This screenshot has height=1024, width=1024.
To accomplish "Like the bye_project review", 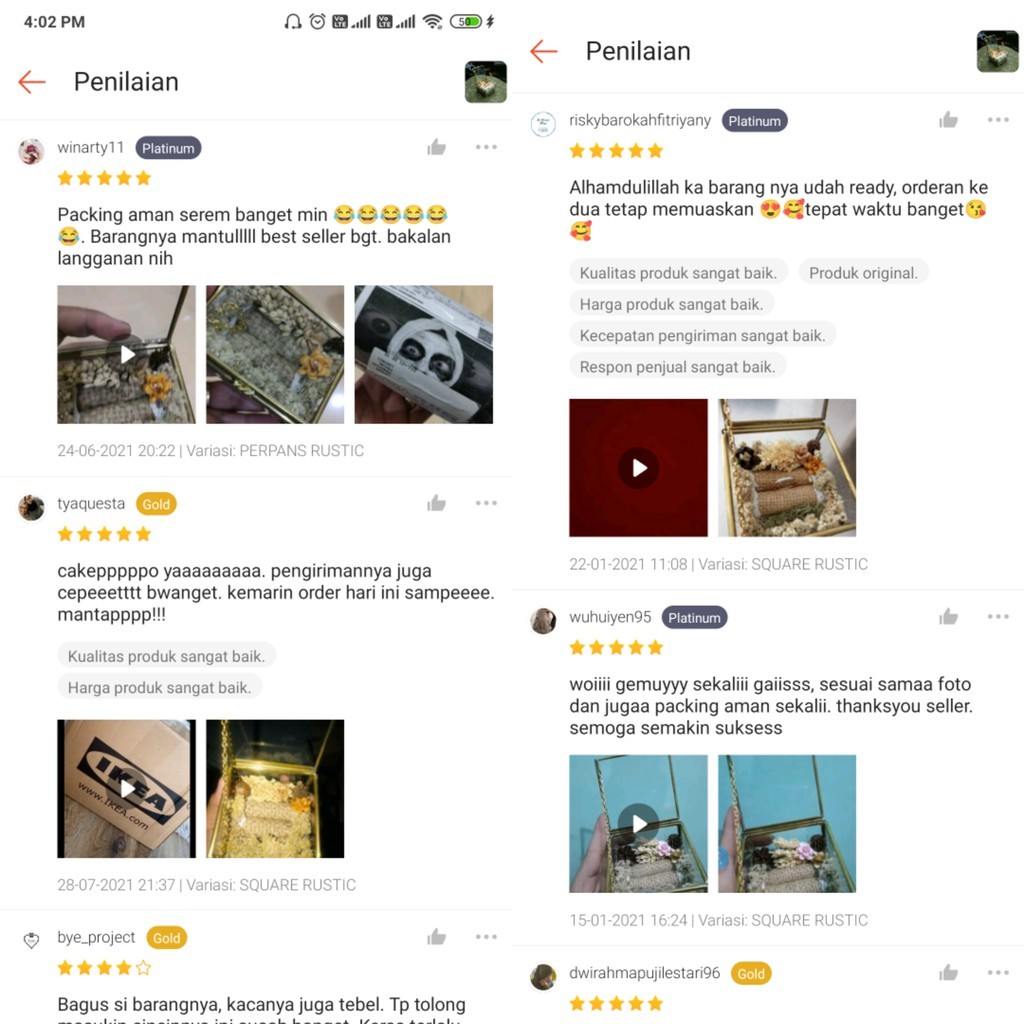I will pyautogui.click(x=436, y=937).
